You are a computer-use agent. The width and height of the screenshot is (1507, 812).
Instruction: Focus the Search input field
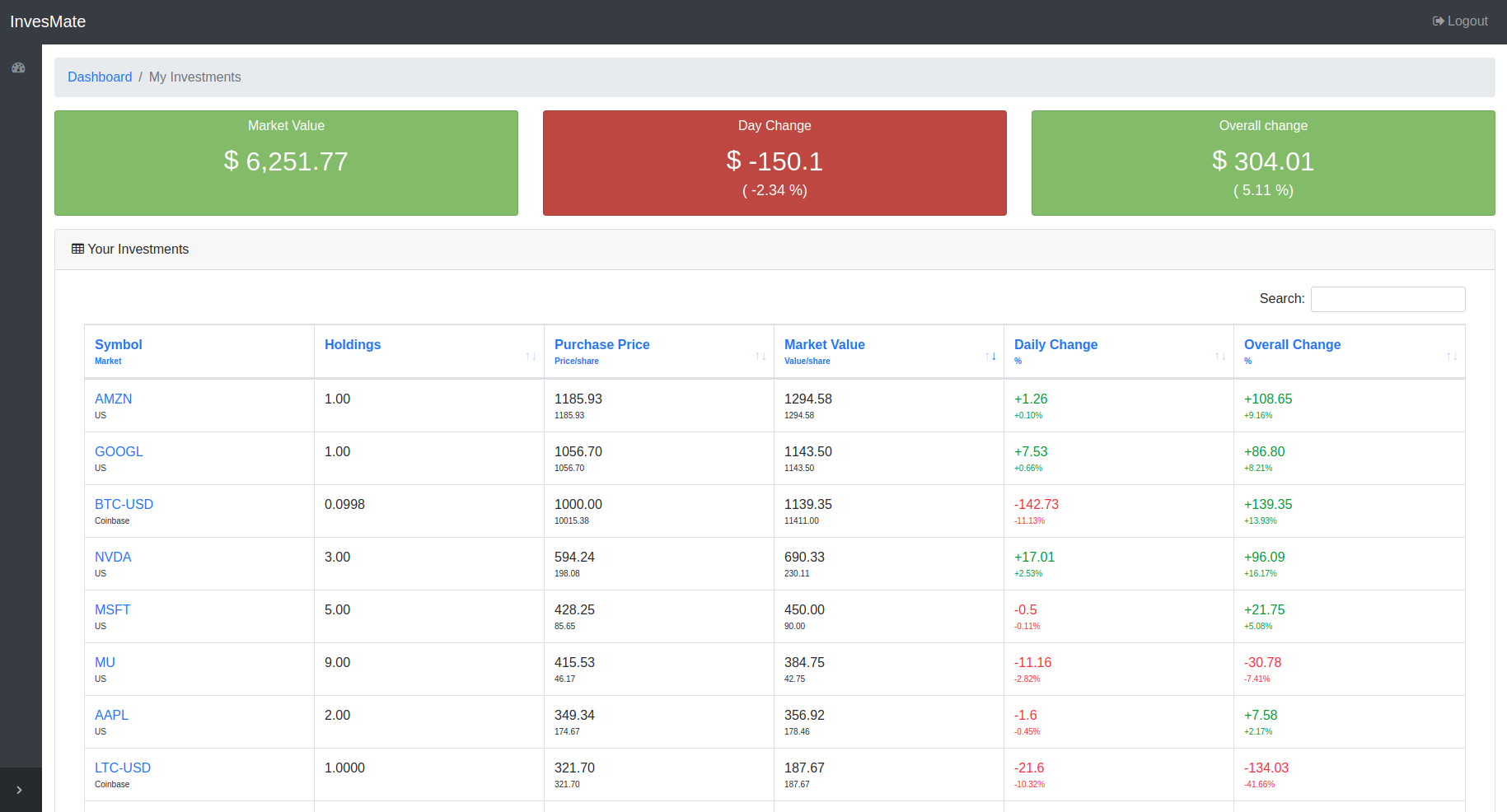1388,299
